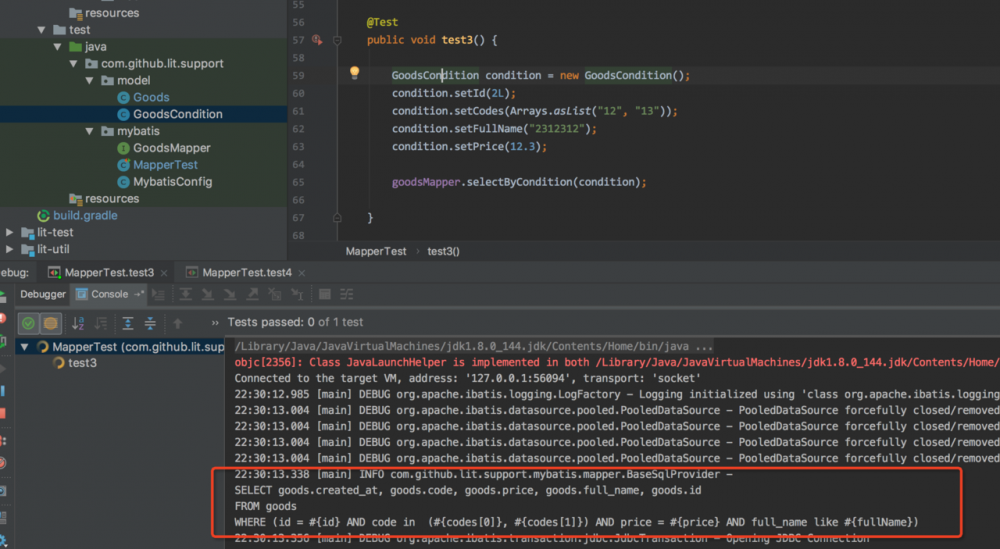This screenshot has width=1000, height=549.
Task: Close the MapperTest.test3 debug tab
Action: tap(163, 272)
